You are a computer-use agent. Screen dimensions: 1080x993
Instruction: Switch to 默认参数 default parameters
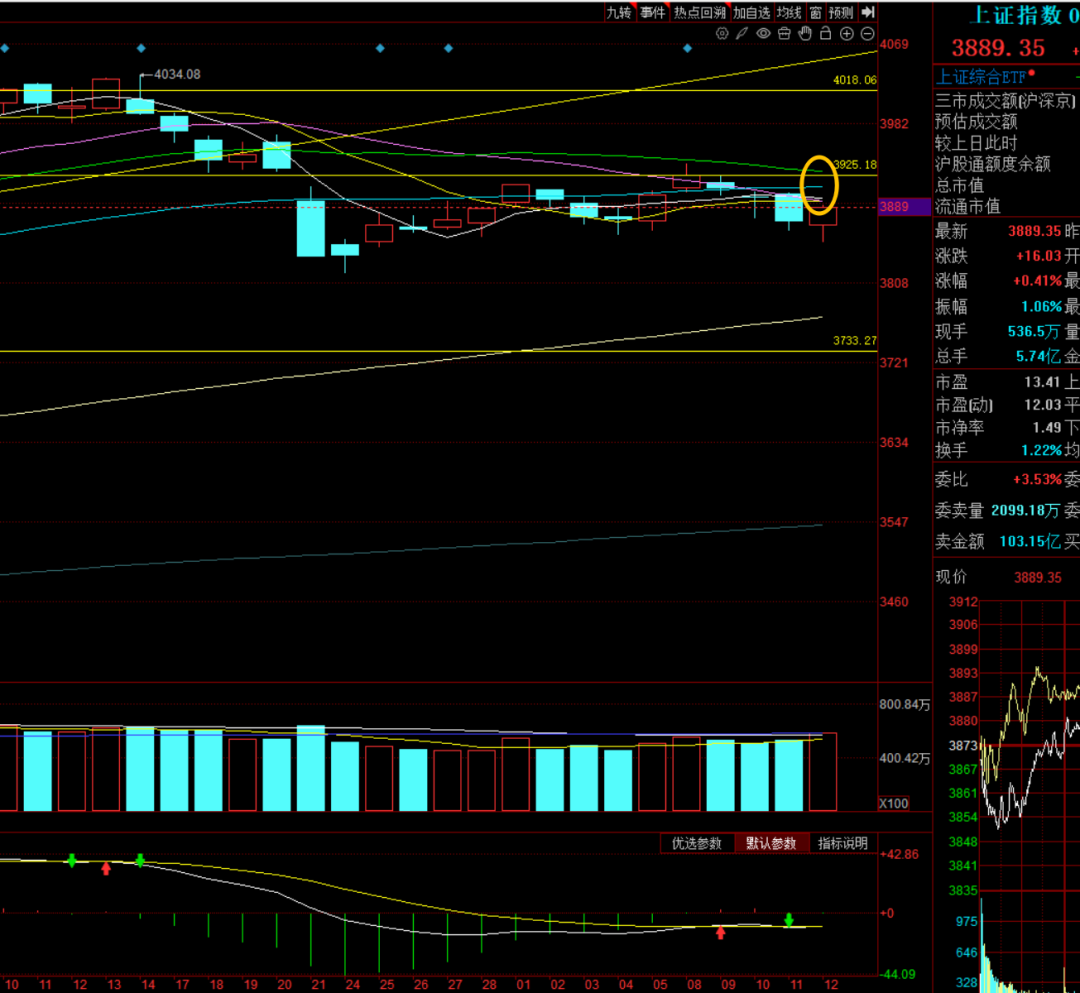click(x=771, y=843)
